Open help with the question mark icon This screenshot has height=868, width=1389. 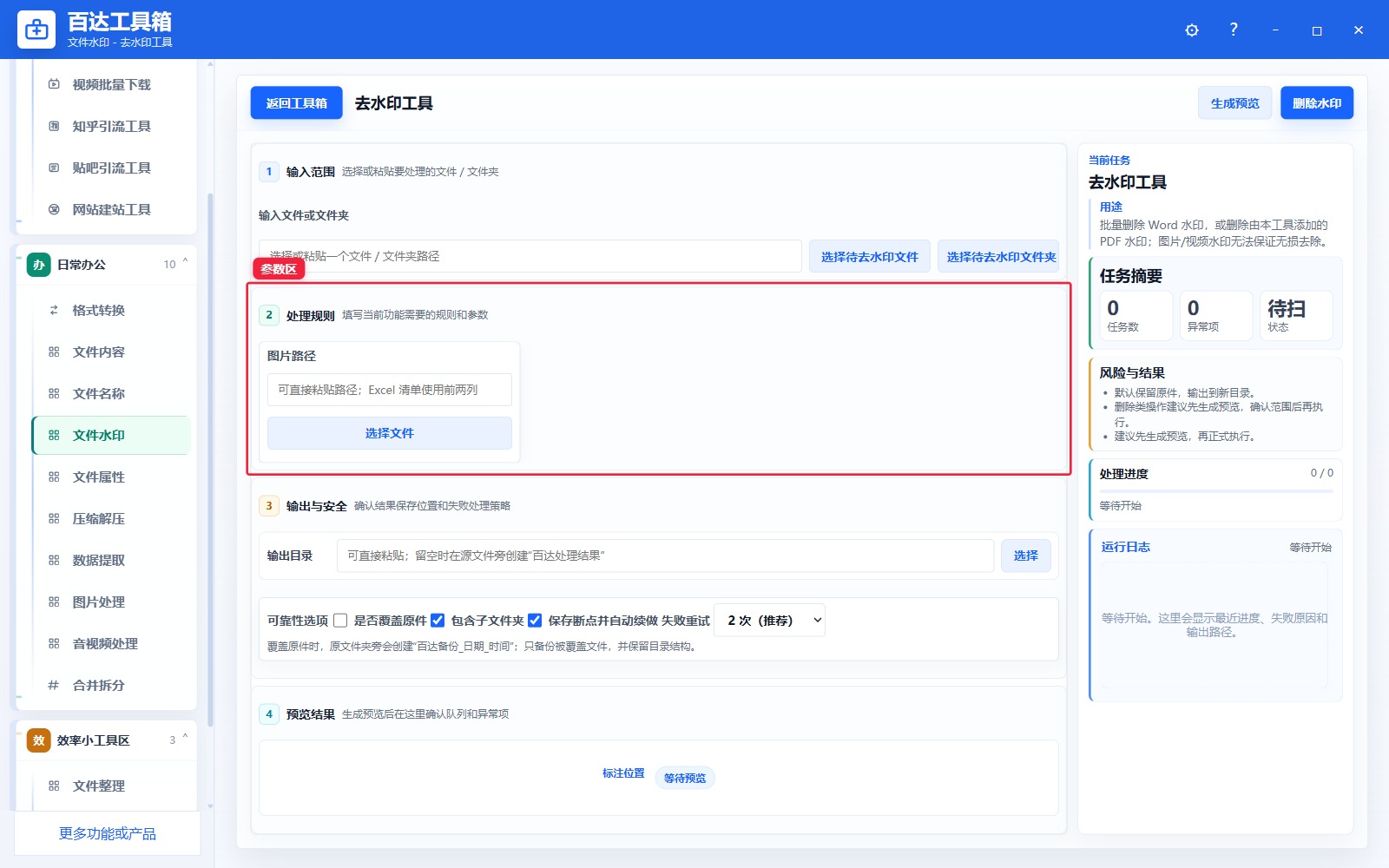[x=1234, y=30]
